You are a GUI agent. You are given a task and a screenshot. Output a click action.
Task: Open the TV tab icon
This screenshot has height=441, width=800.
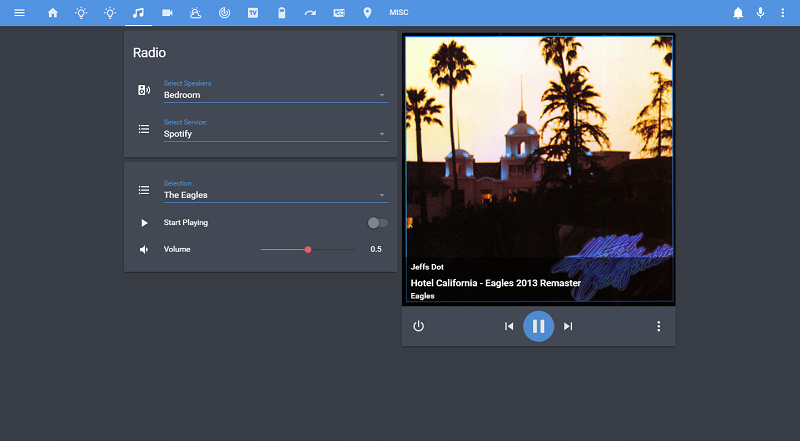[253, 13]
